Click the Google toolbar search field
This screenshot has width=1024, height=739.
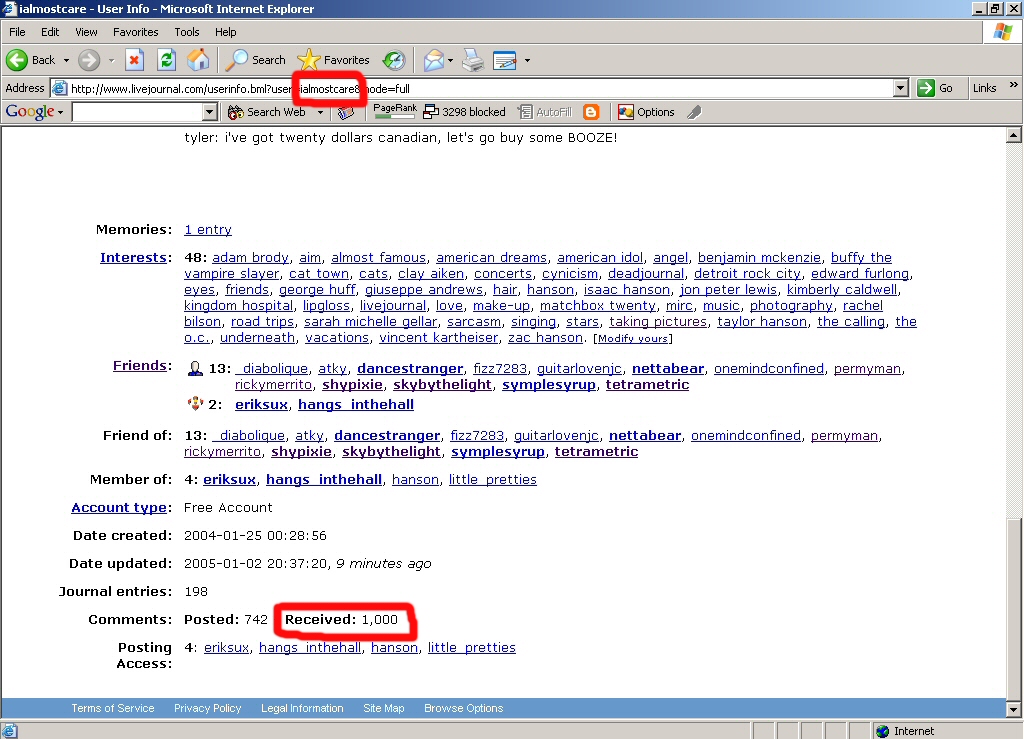click(x=137, y=112)
